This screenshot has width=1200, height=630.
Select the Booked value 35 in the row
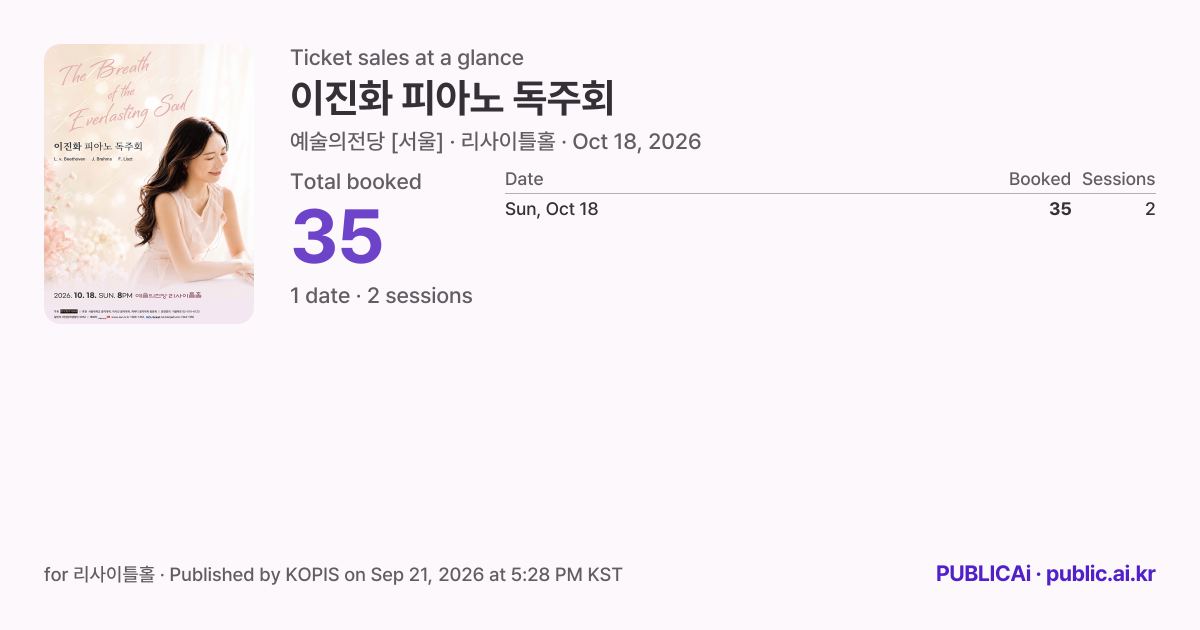point(1060,209)
